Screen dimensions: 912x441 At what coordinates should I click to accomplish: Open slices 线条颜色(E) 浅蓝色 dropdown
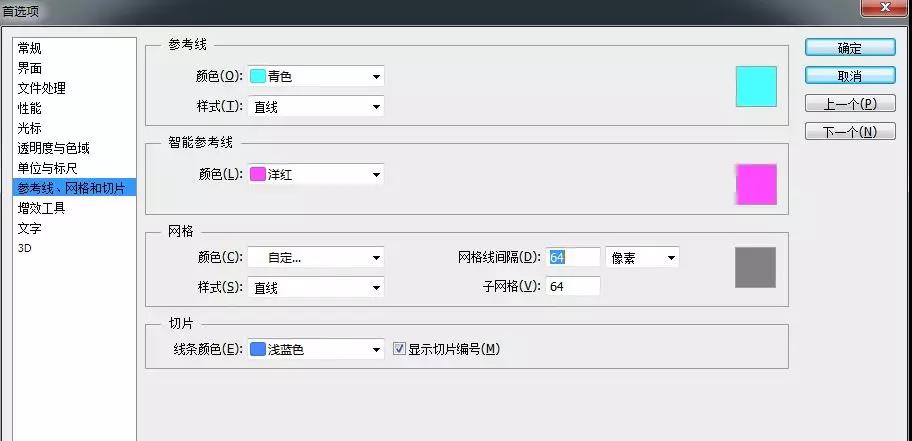click(x=316, y=349)
